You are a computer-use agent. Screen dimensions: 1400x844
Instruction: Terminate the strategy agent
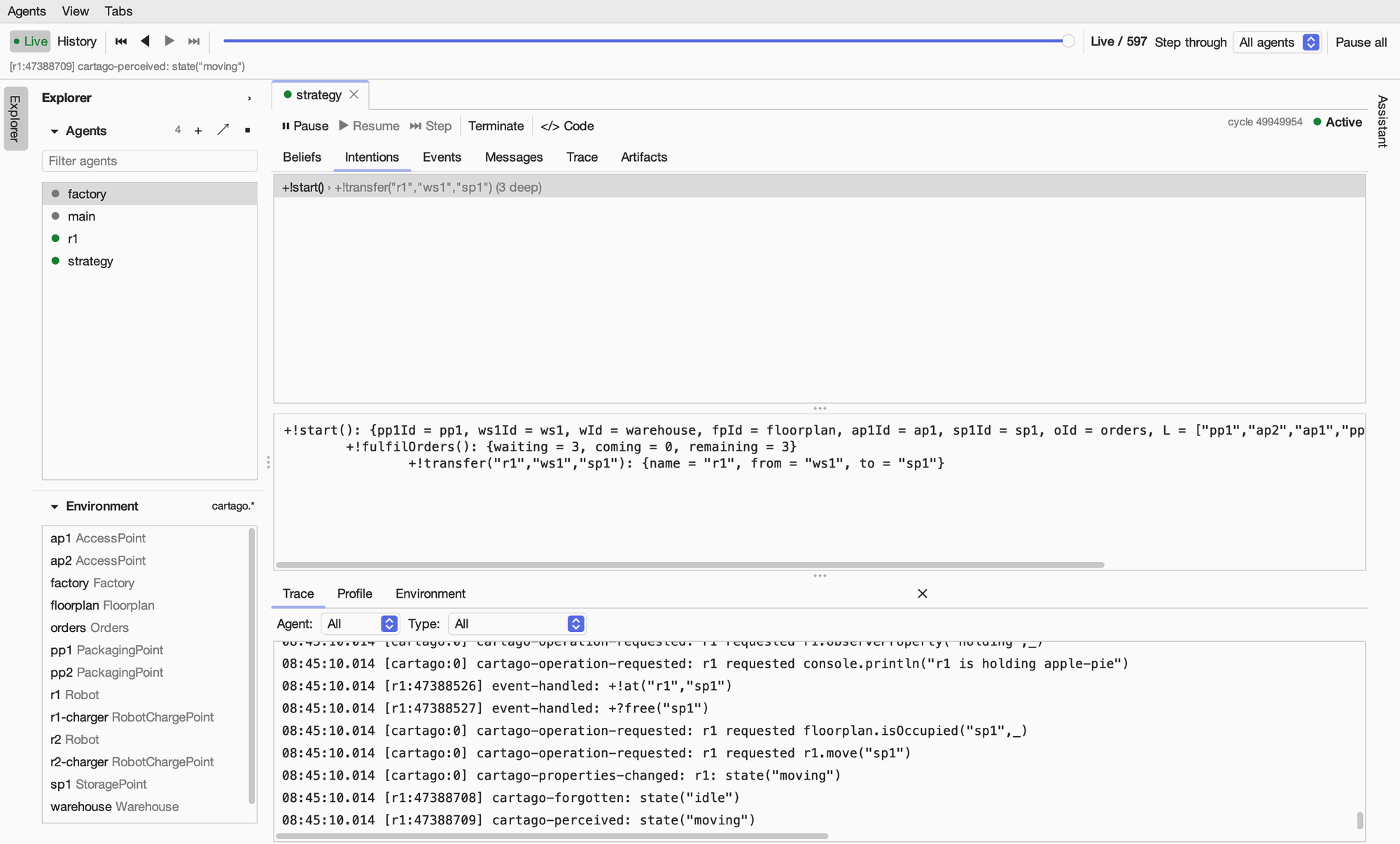pyautogui.click(x=496, y=126)
